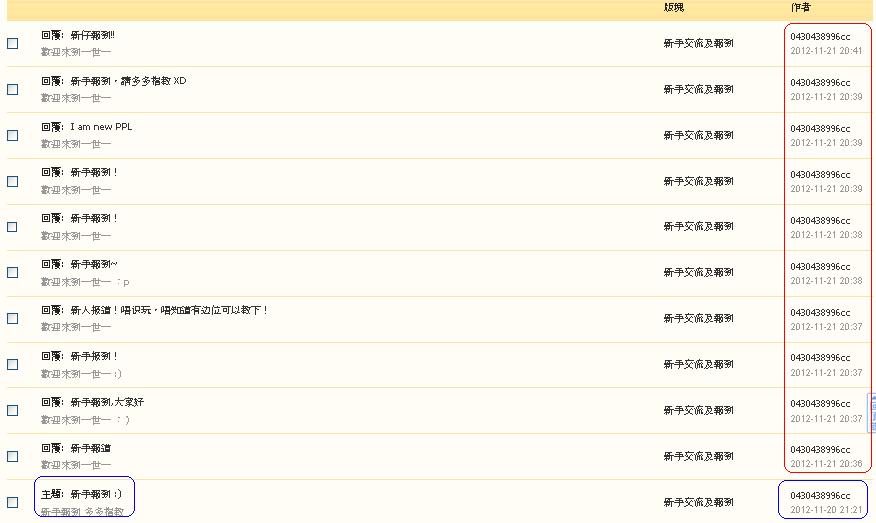
Task: Open board '新手交流及報到' in '新仔報到!!' row
Action: tap(698, 44)
